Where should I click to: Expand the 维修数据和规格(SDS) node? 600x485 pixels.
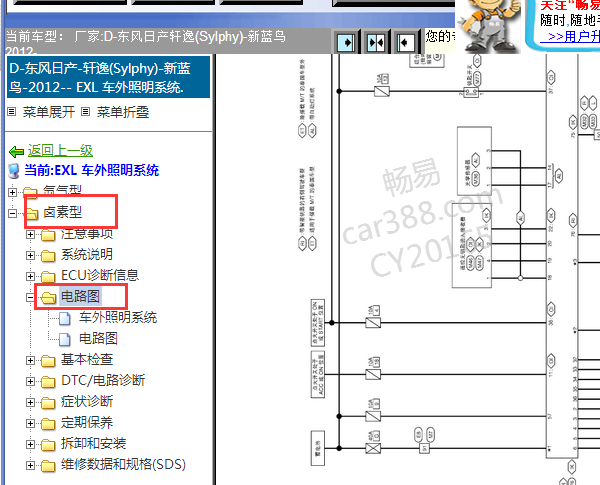[31, 465]
